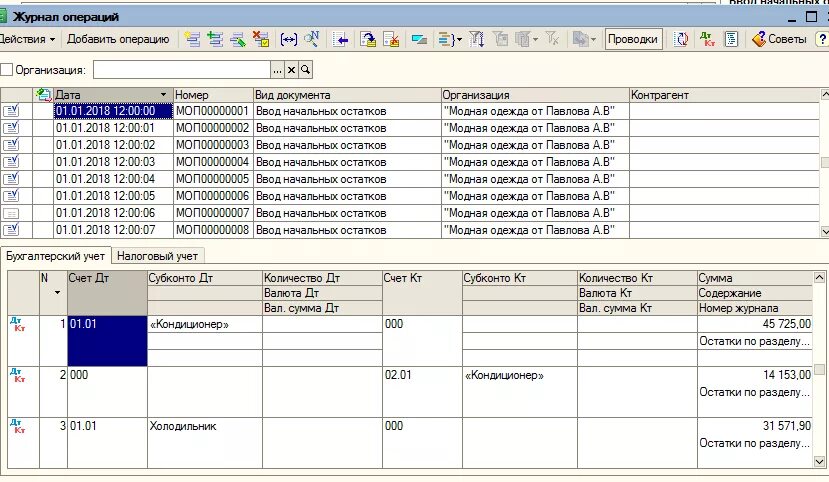
Task: Click the Советы tips button
Action: pyautogui.click(x=780, y=39)
